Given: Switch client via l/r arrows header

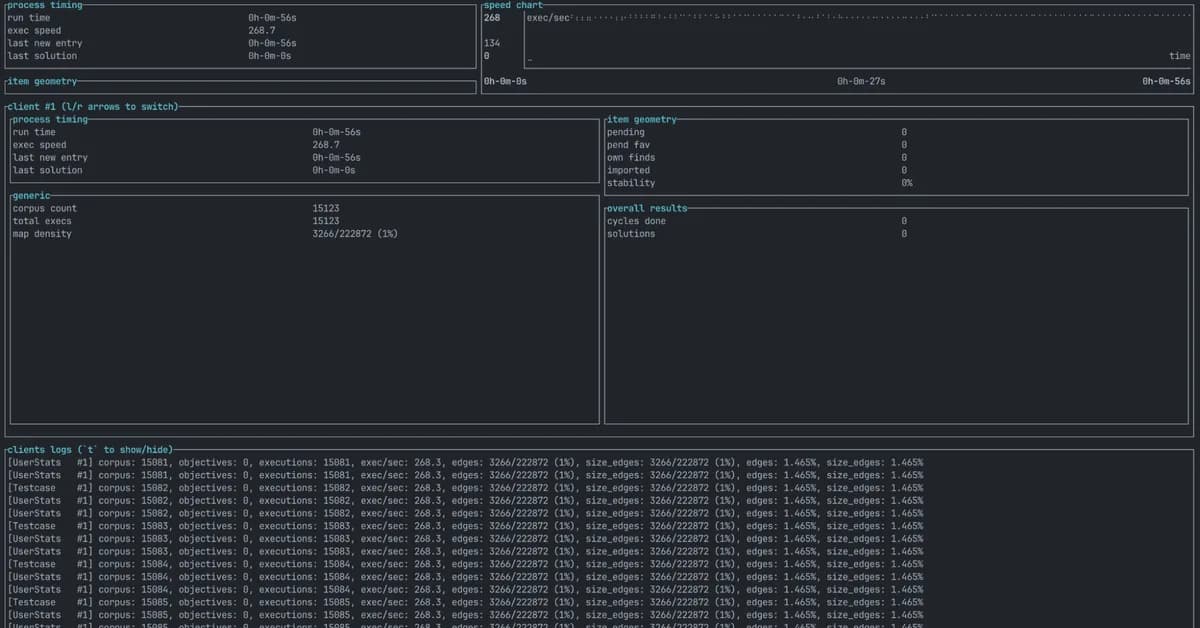Looking at the screenshot, I should coord(112,105).
